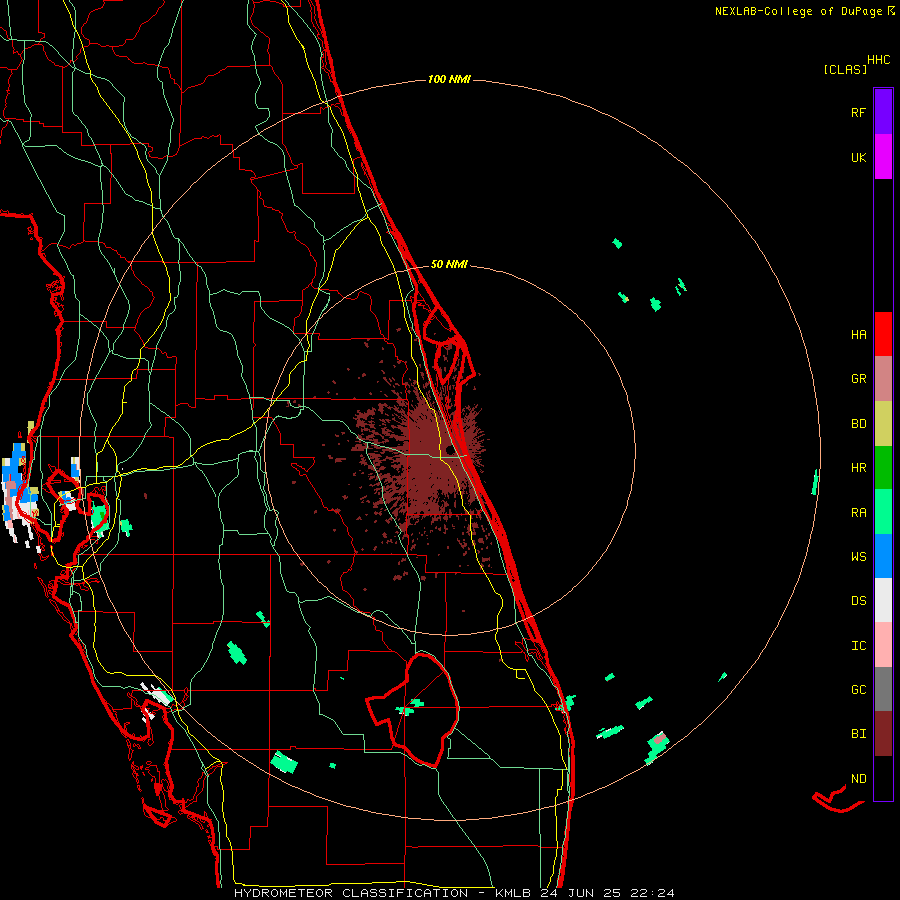Click the RA light green legend swatch
The width and height of the screenshot is (900, 900).
tap(883, 512)
